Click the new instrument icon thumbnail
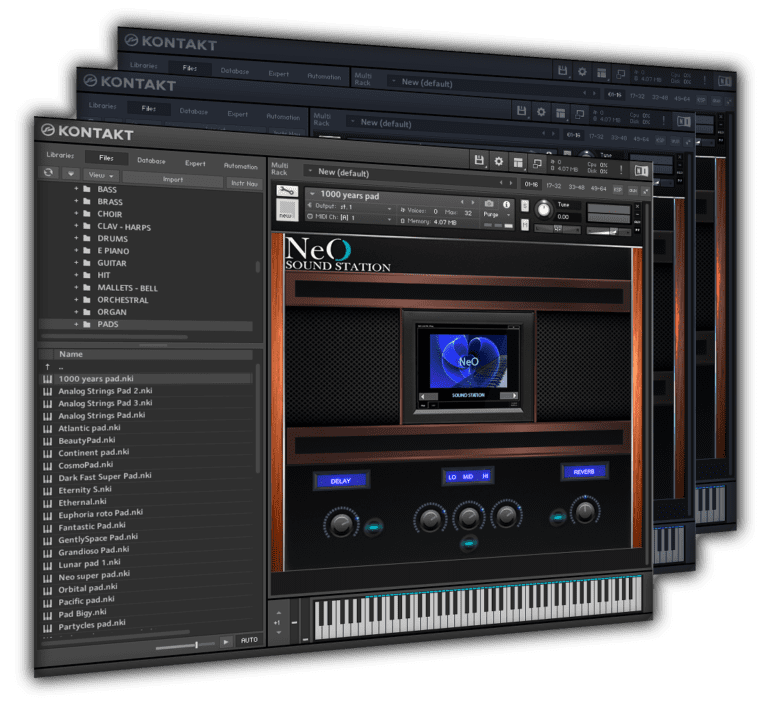Image resolution: width=768 pixels, height=726 pixels. coord(287,210)
